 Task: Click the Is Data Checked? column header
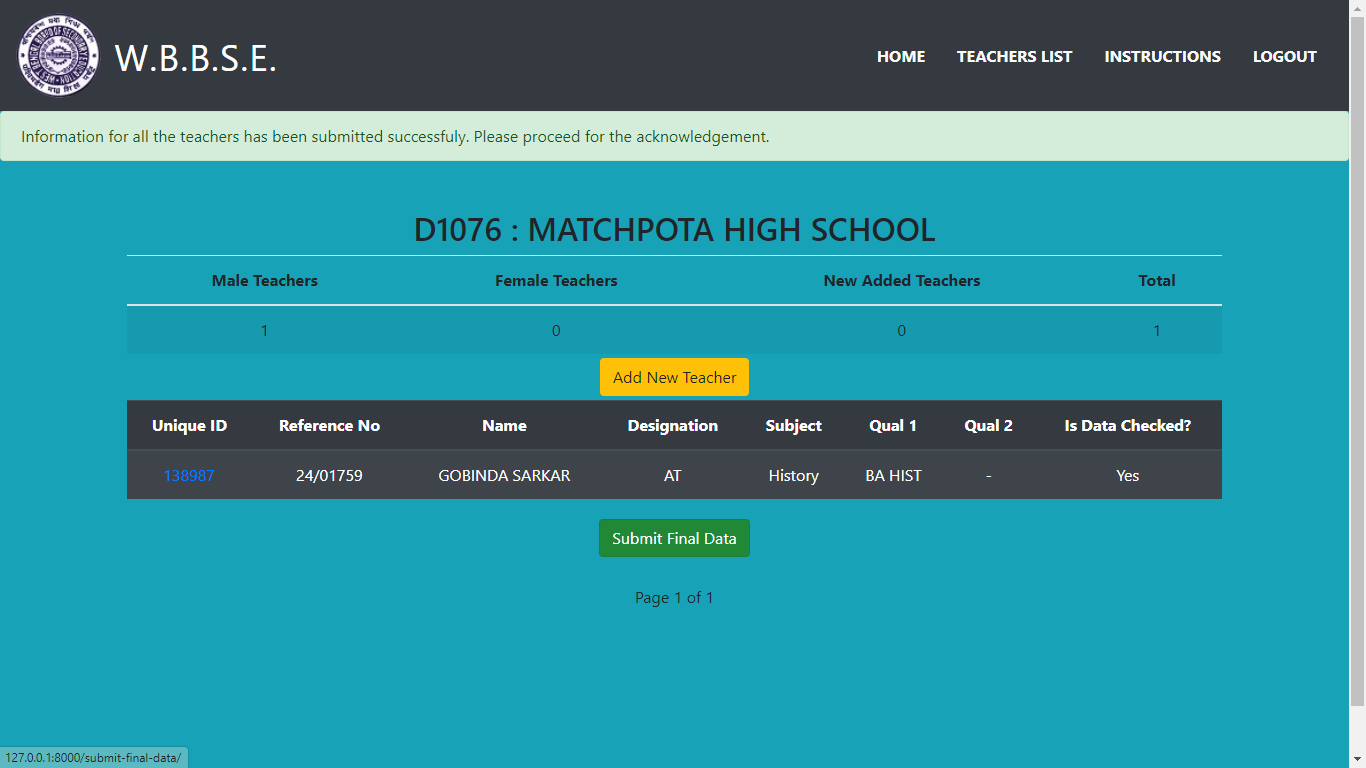(1127, 426)
